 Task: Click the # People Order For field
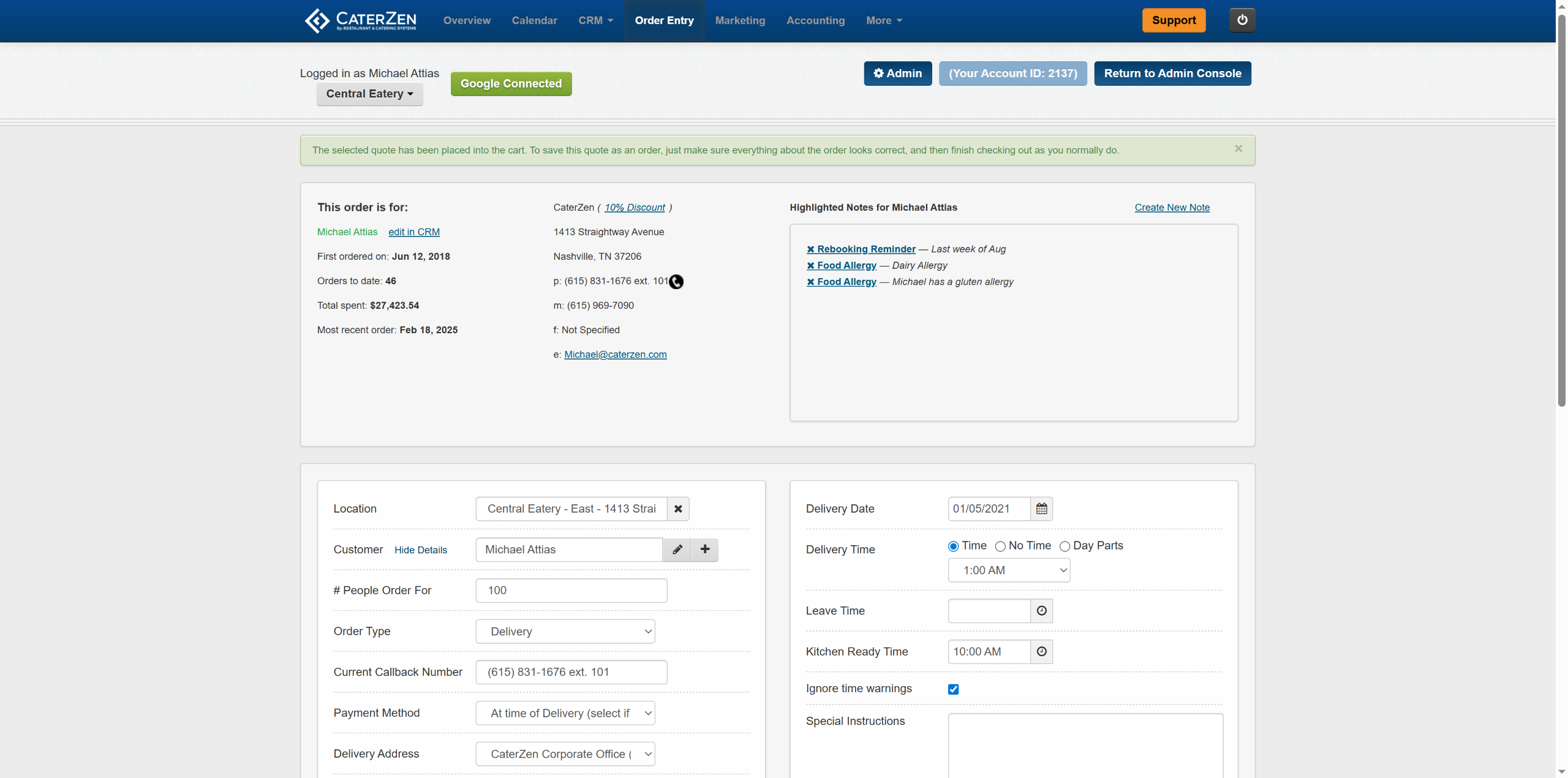coord(571,591)
